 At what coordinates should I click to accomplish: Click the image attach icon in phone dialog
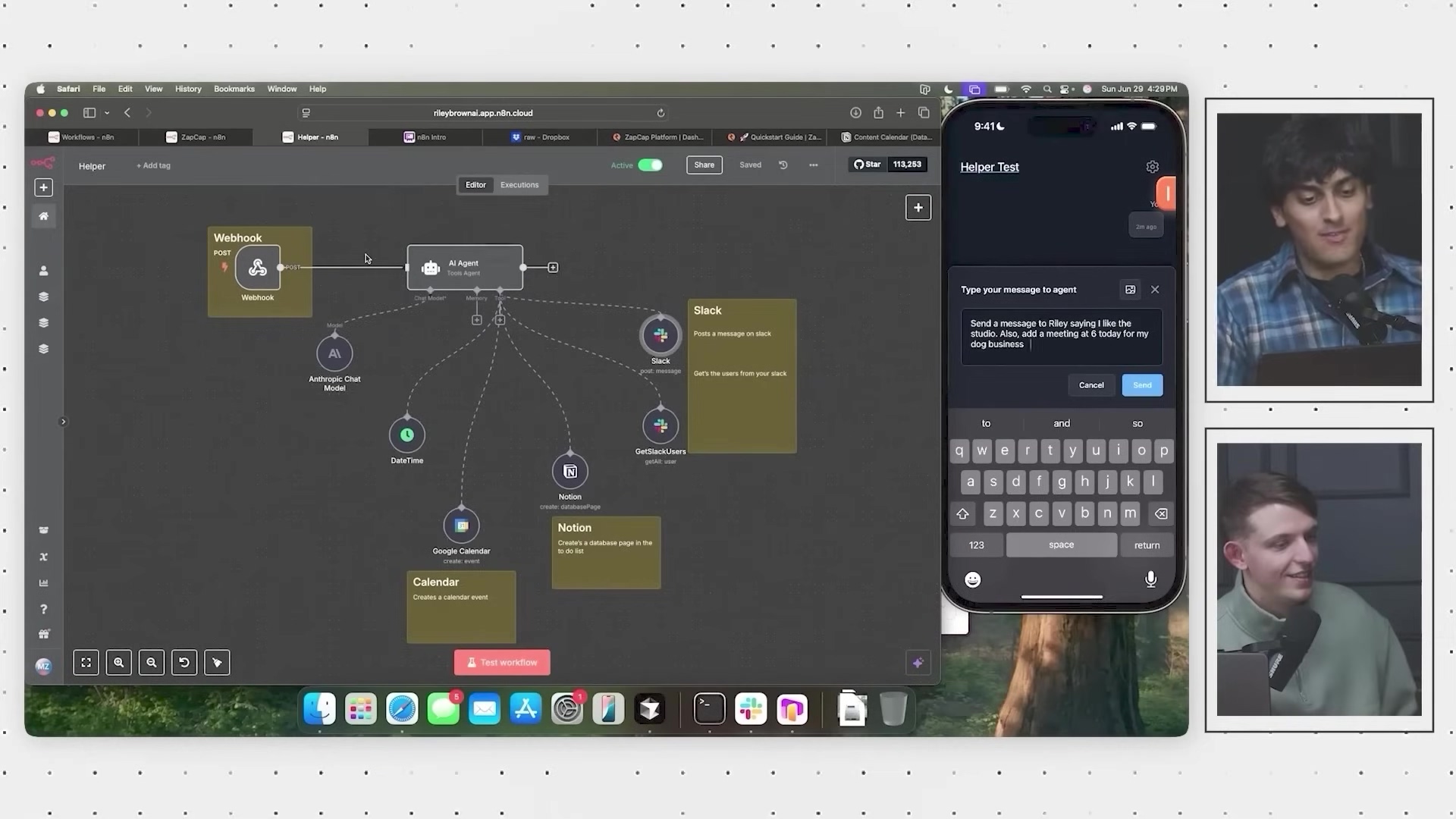tap(1130, 290)
